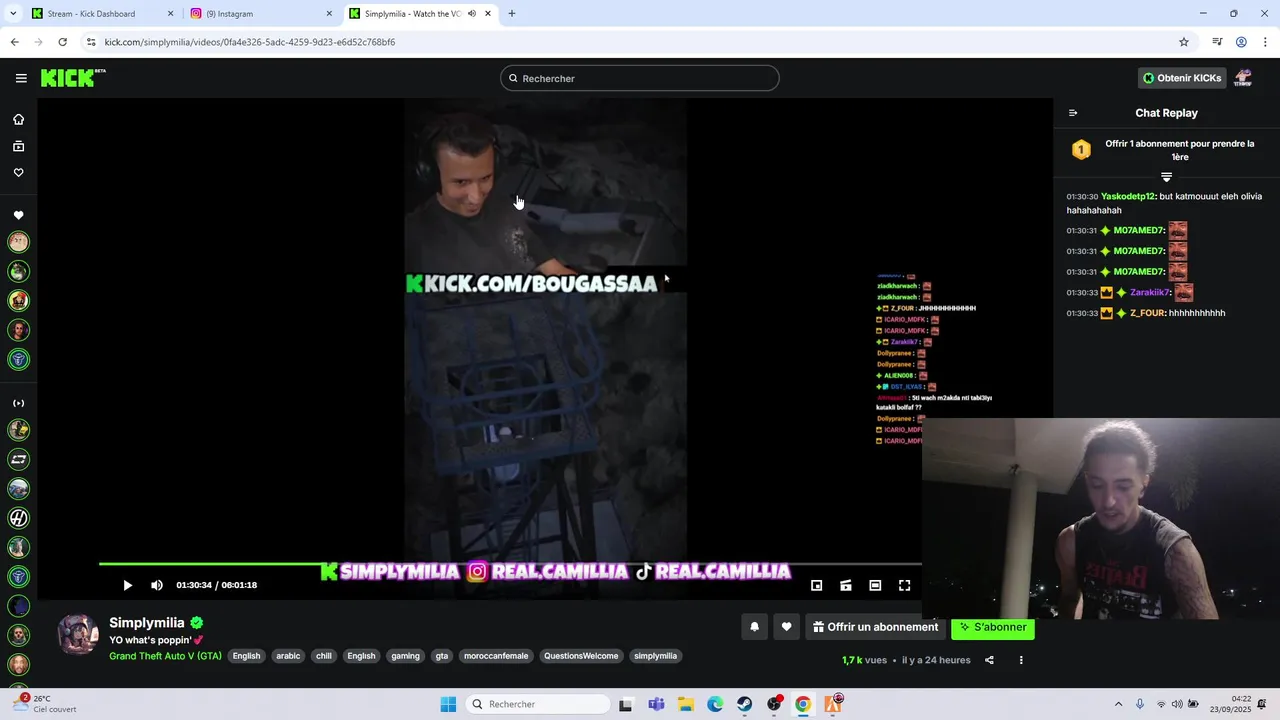The image size is (1280, 720).
Task: Open Chrome three-dot menu
Action: (1266, 42)
